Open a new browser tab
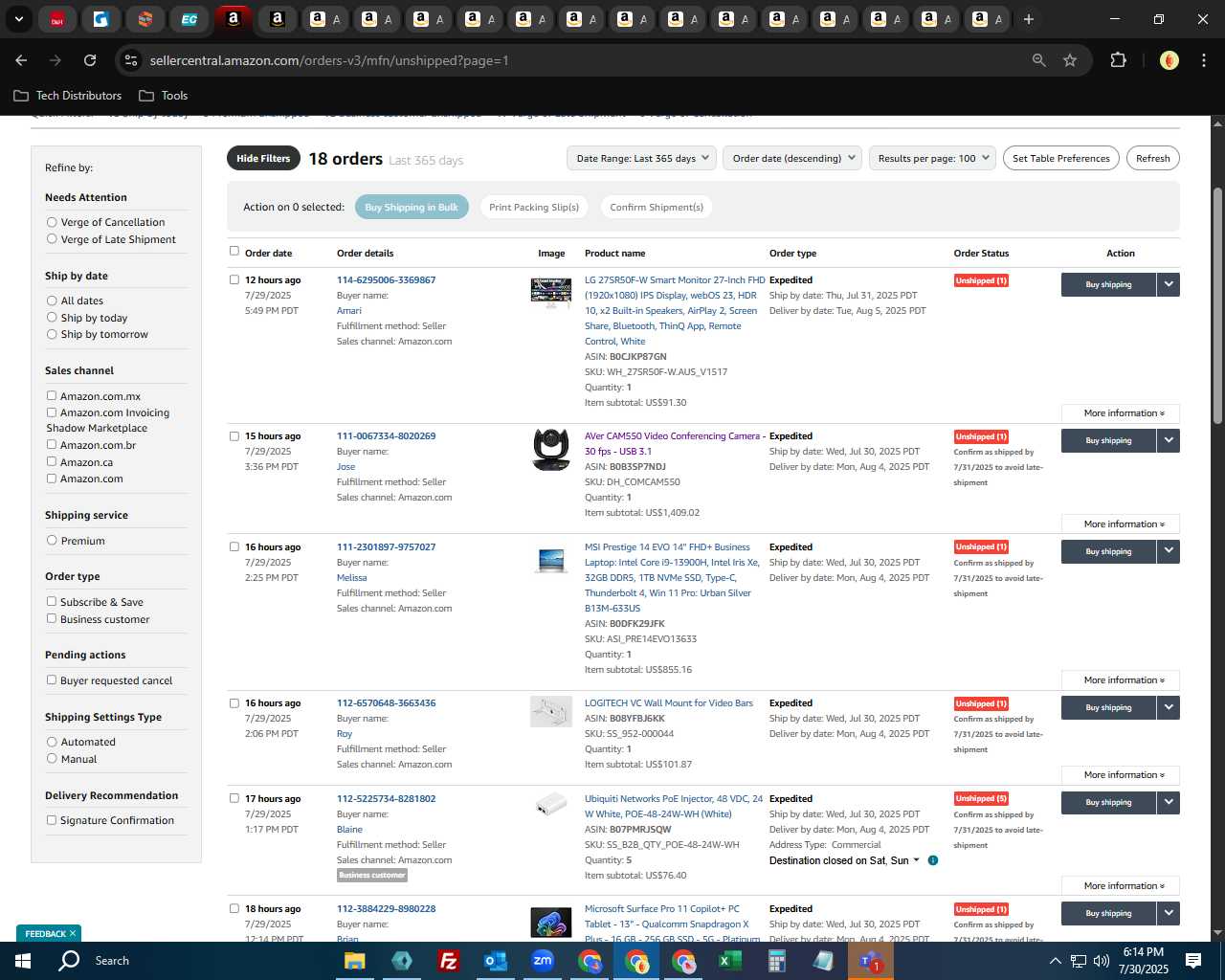Viewport: 1225px width, 980px height. 1029,19
